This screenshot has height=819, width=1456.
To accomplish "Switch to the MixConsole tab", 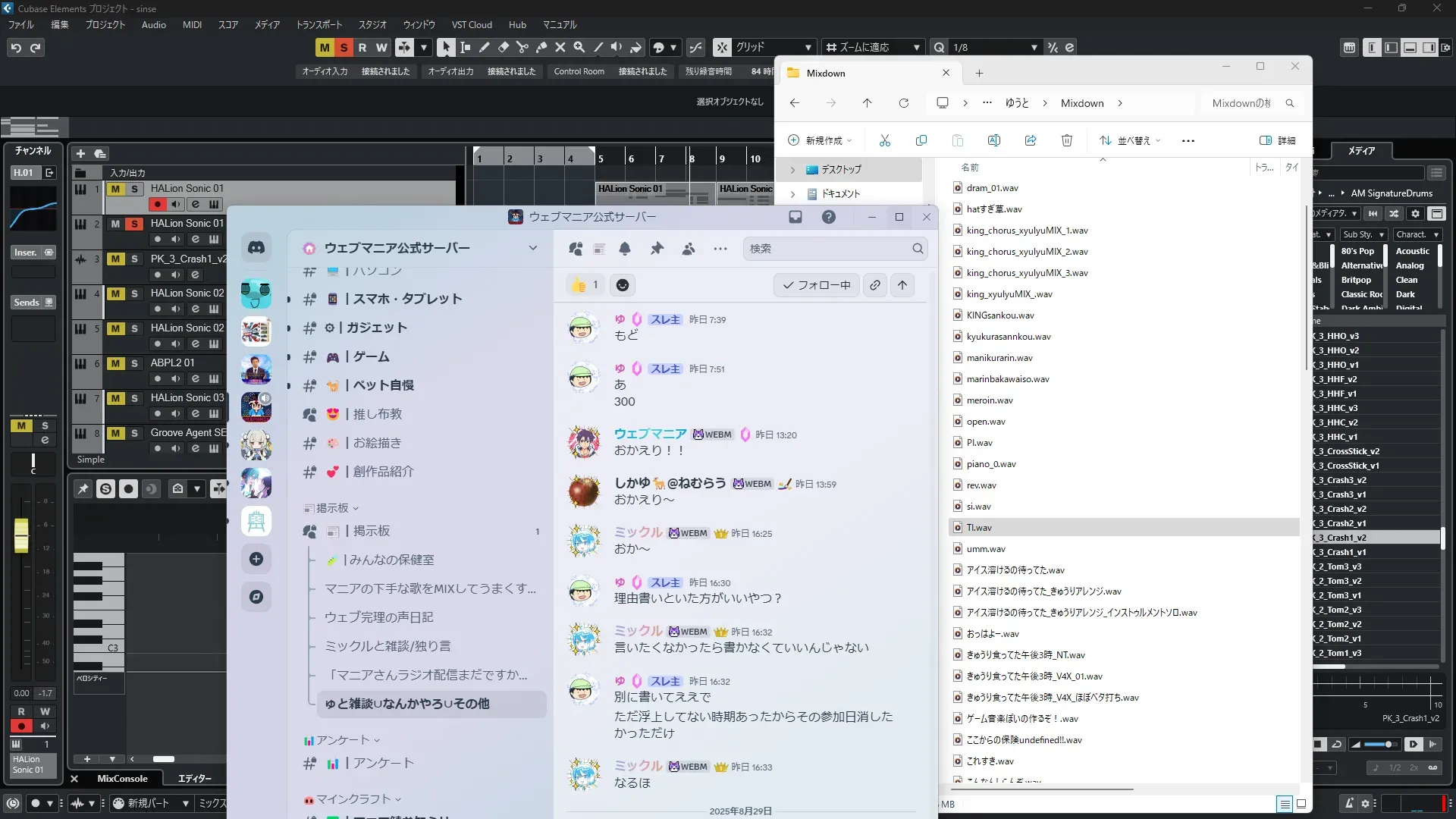I will point(122,778).
